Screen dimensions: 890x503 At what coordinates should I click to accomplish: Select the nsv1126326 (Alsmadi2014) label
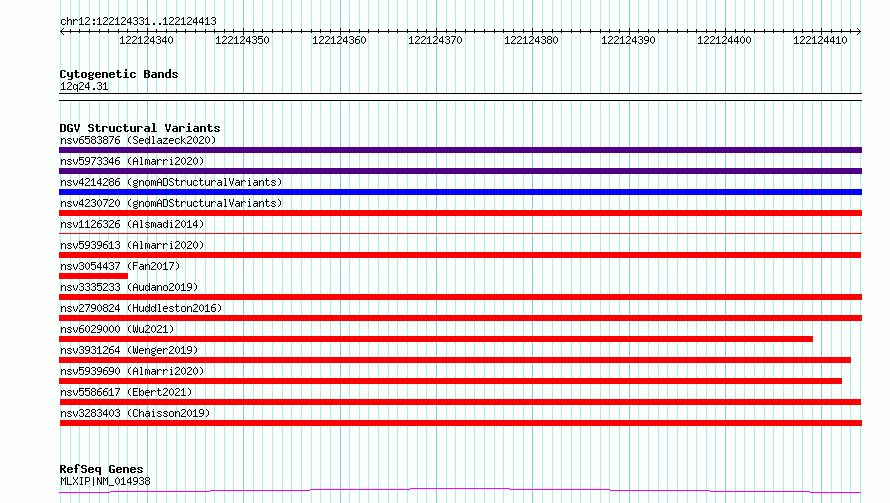tap(132, 224)
